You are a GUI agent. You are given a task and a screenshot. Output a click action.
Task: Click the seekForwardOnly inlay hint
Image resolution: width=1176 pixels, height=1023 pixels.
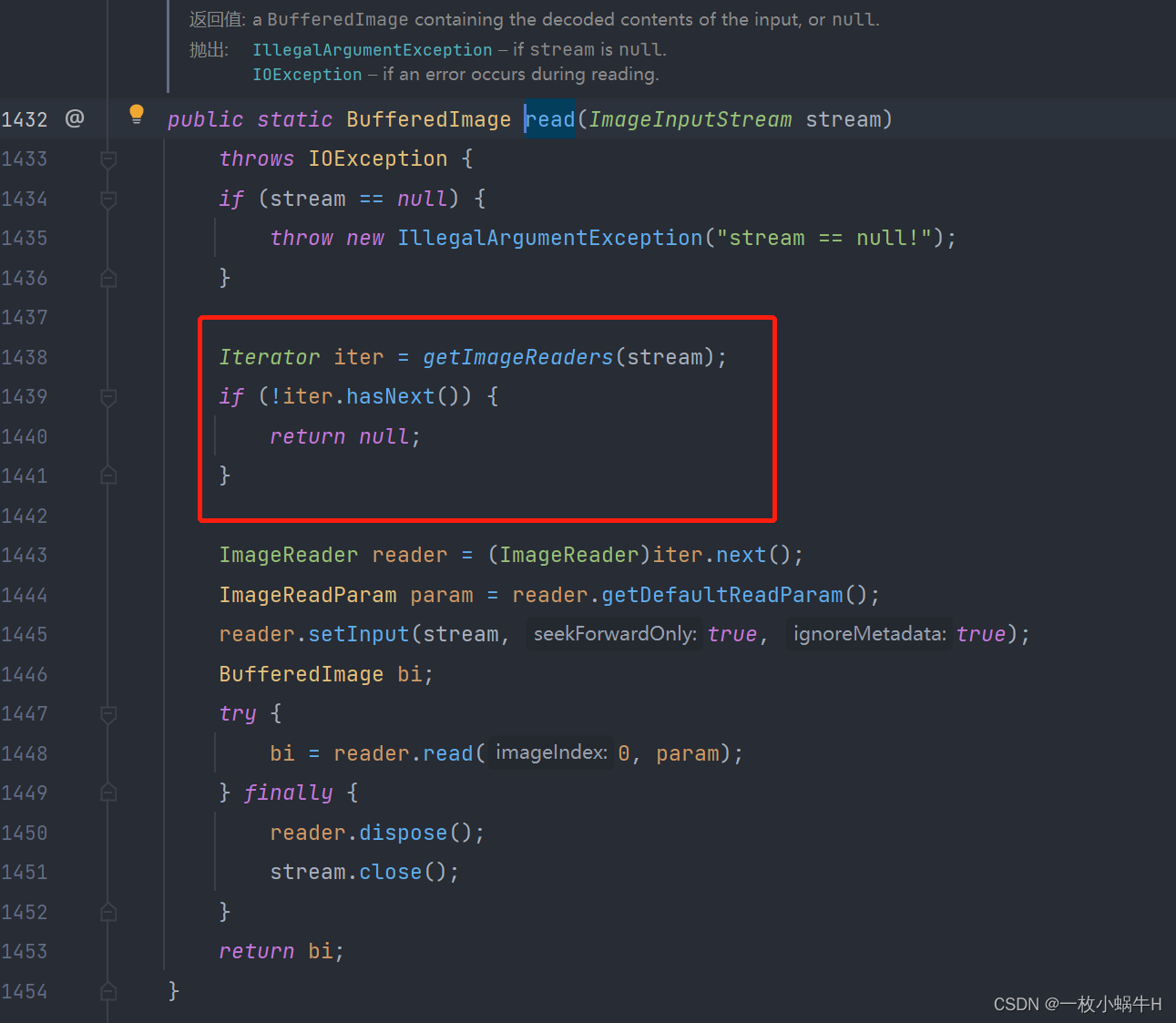tap(615, 634)
